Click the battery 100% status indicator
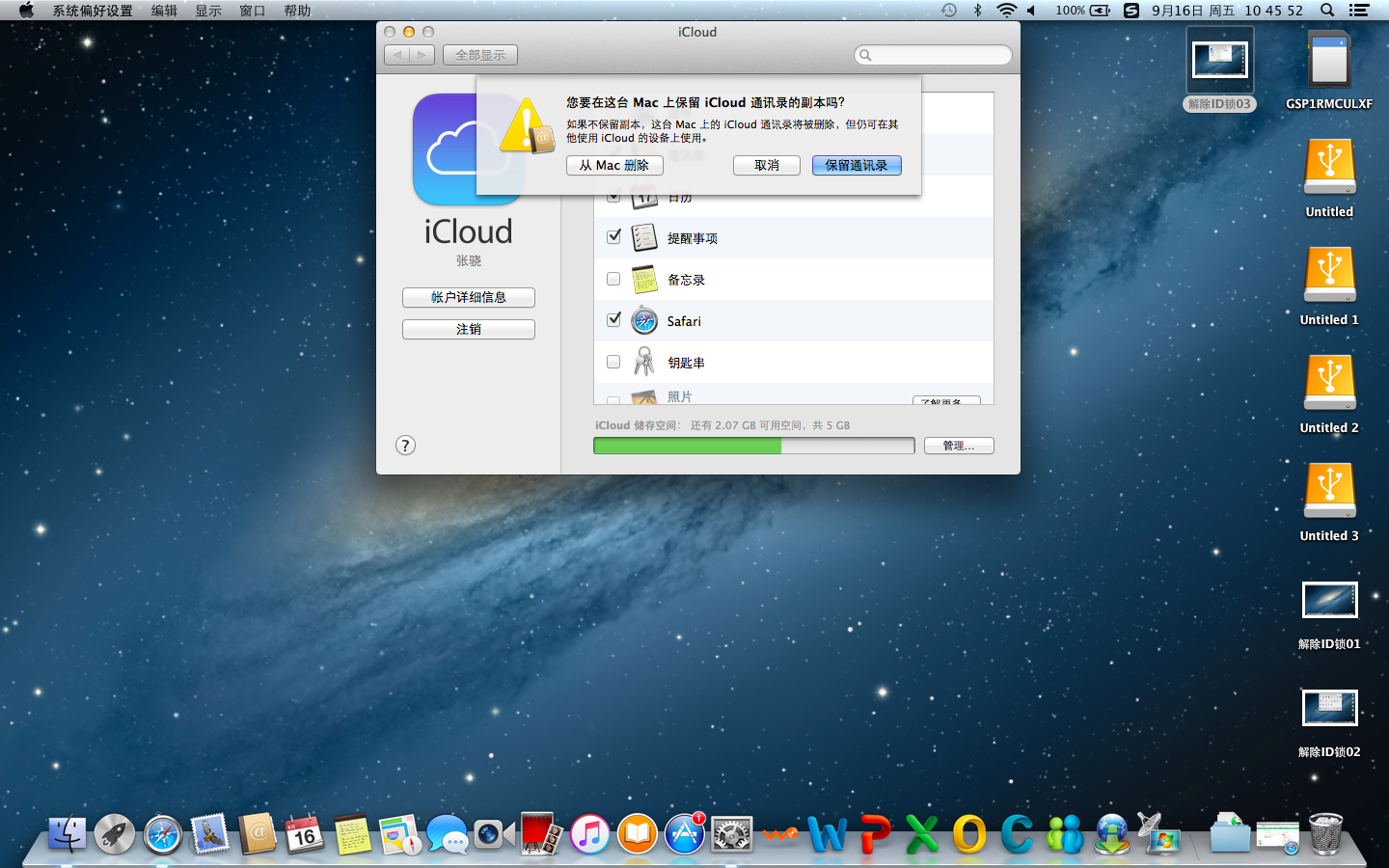This screenshot has width=1389, height=868. [x=1082, y=11]
